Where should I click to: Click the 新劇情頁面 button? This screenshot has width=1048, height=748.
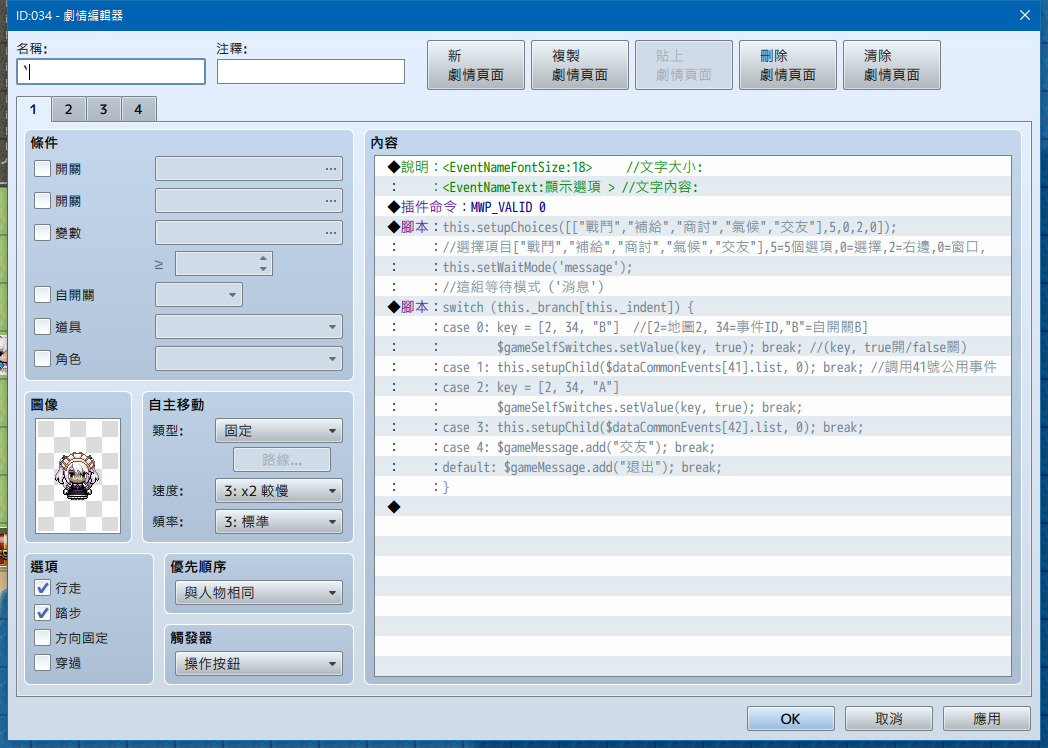(x=476, y=65)
